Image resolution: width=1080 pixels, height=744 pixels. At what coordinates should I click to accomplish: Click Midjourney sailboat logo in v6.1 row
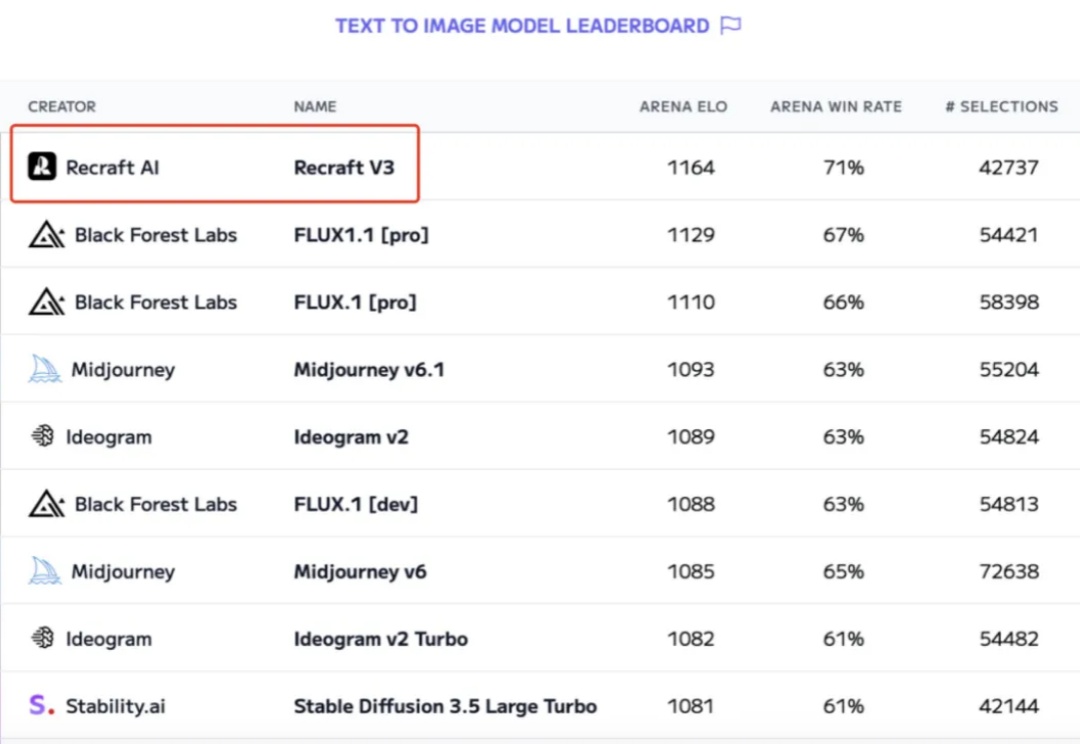[45, 369]
